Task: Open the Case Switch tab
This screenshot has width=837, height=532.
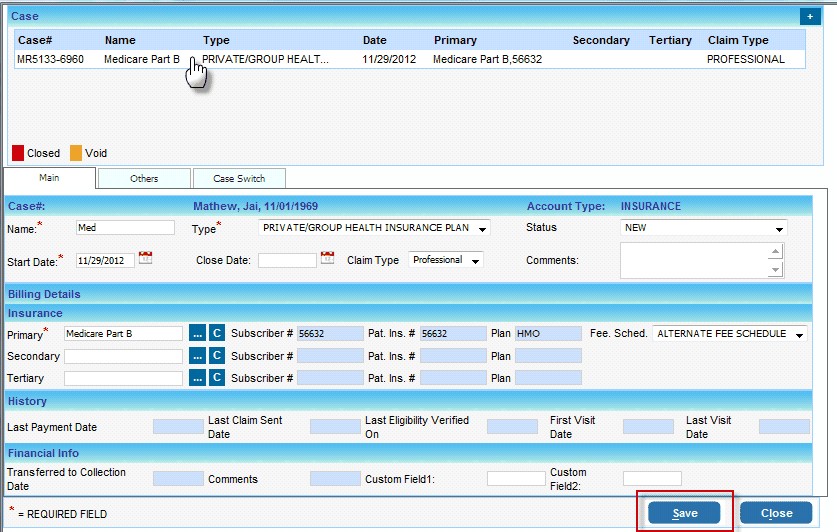Action: click(x=239, y=178)
